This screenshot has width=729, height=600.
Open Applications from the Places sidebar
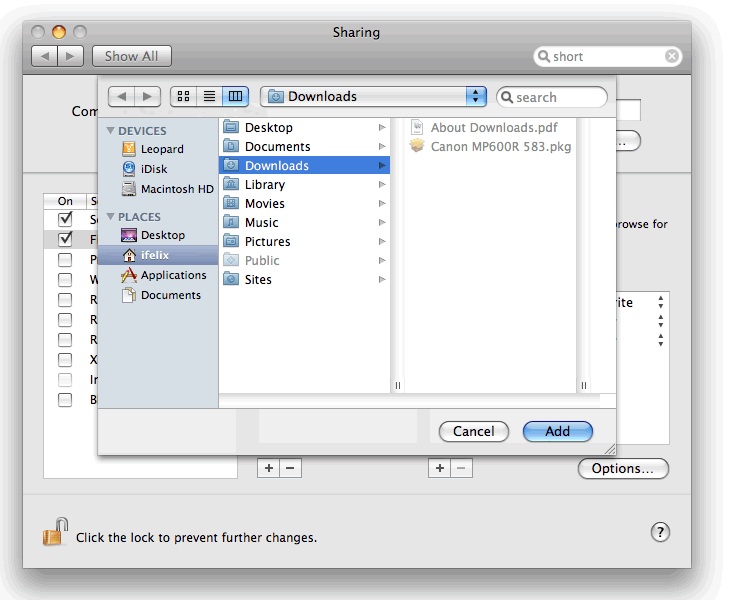click(173, 275)
